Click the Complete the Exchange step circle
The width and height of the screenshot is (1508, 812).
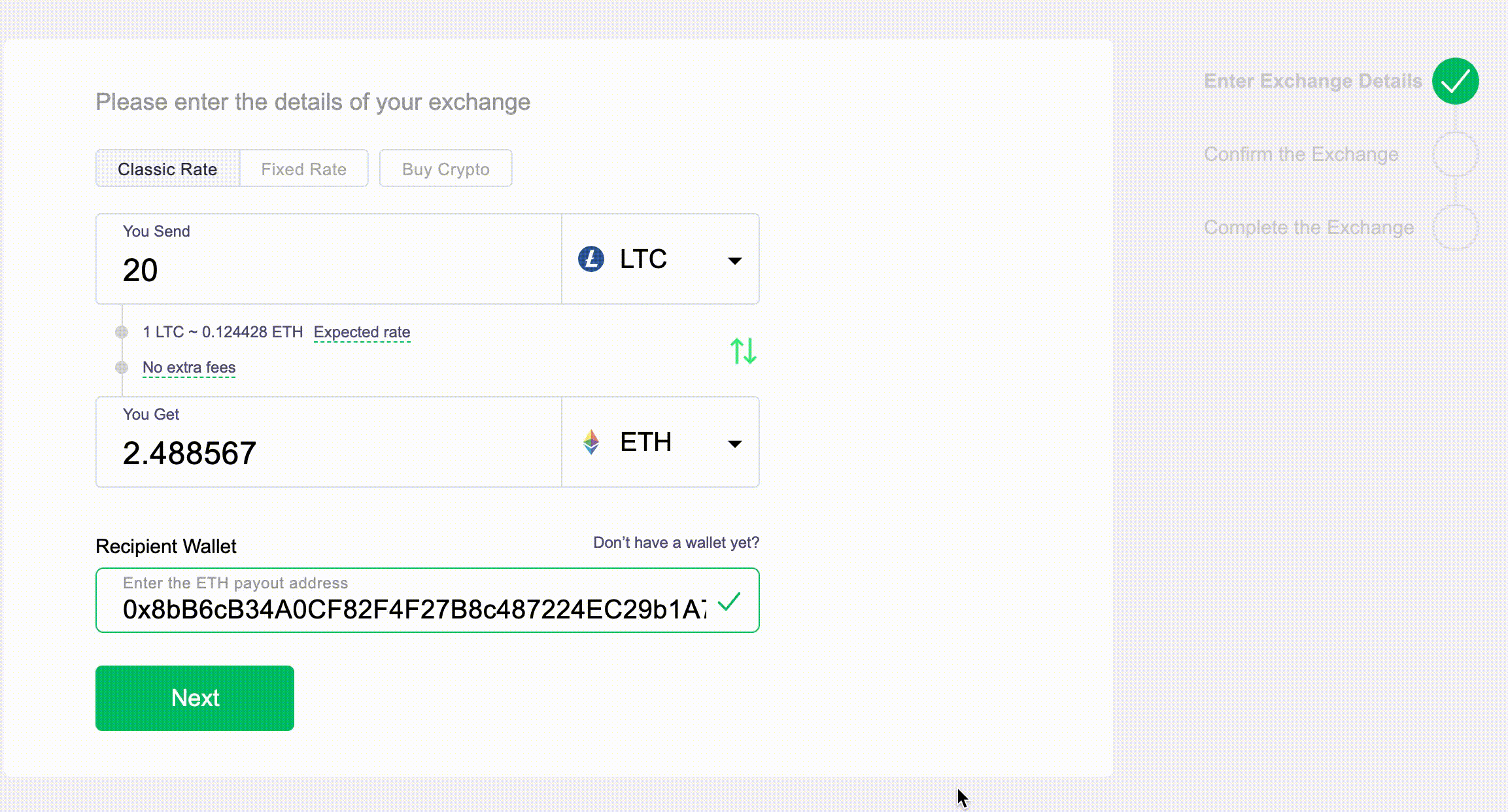point(1455,228)
